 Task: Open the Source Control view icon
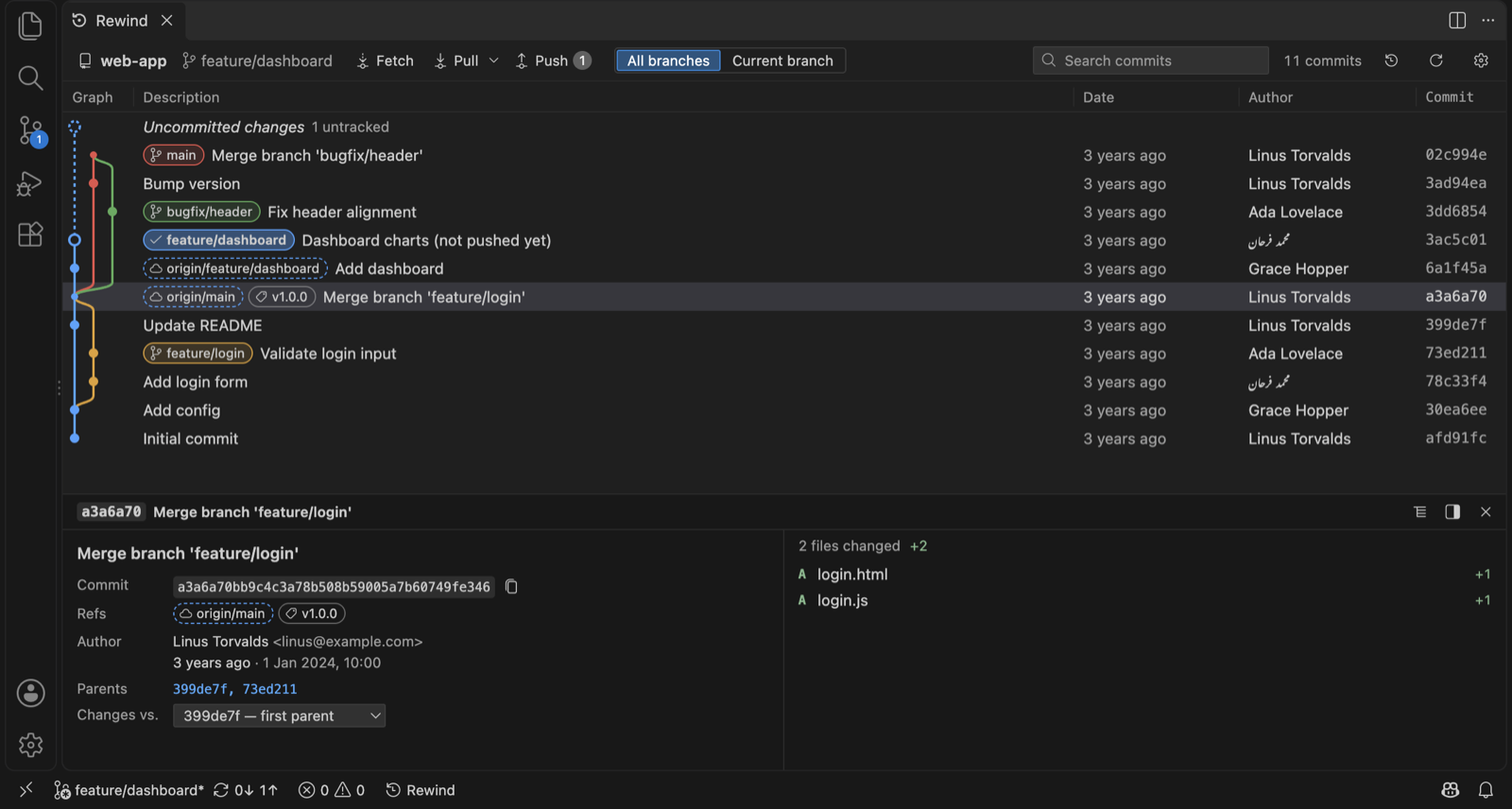pos(30,130)
